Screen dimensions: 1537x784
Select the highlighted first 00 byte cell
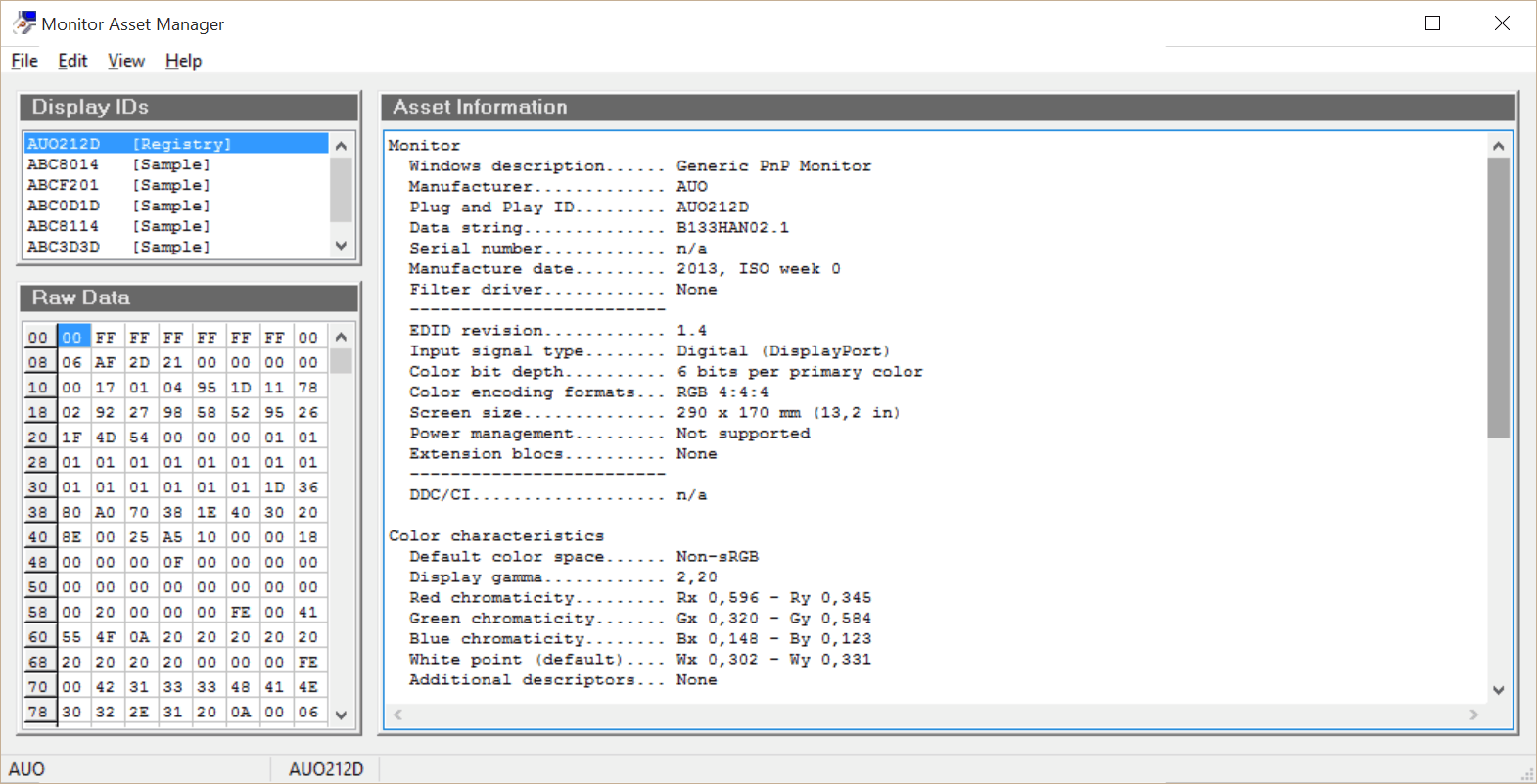click(x=72, y=338)
